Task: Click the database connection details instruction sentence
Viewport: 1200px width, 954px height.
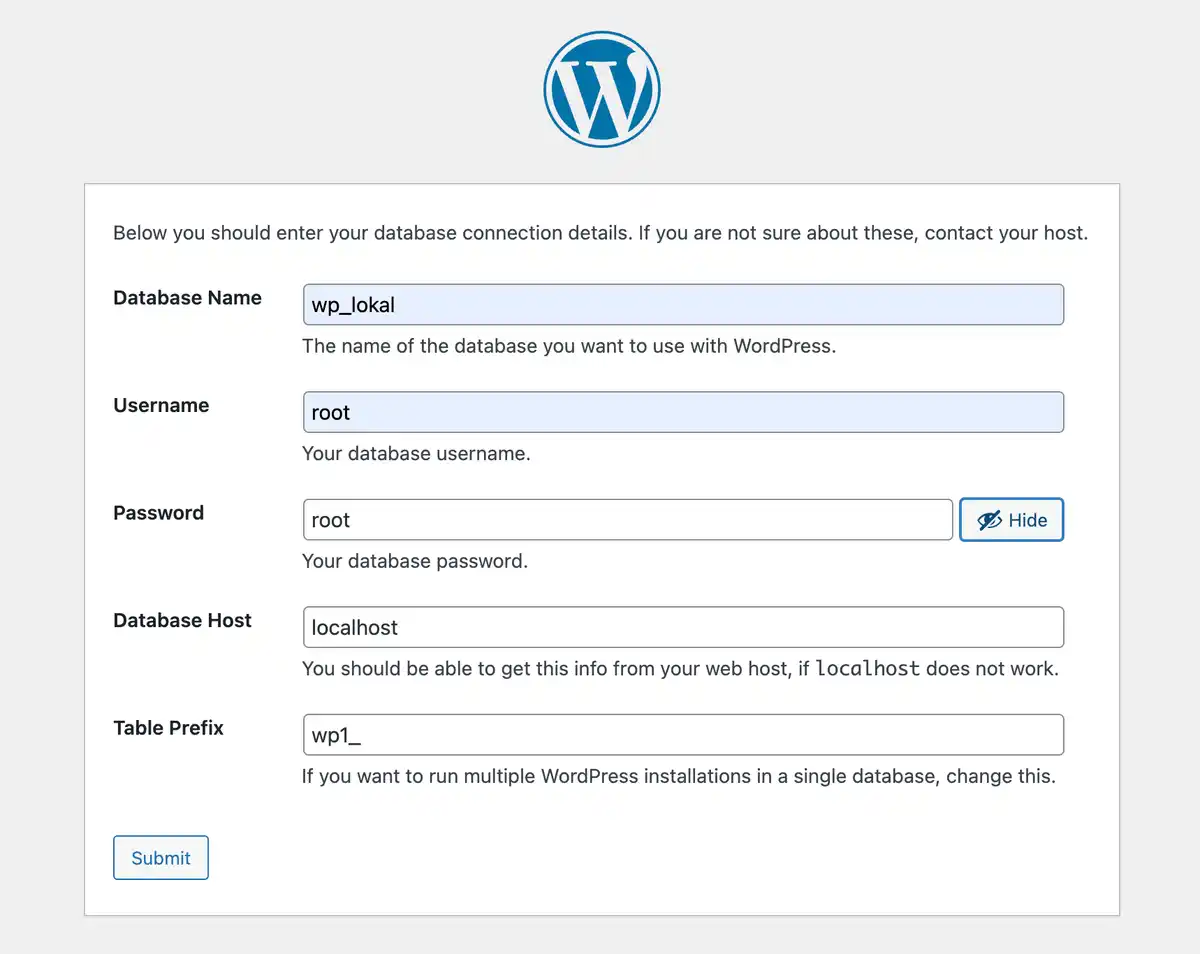Action: click(x=600, y=232)
